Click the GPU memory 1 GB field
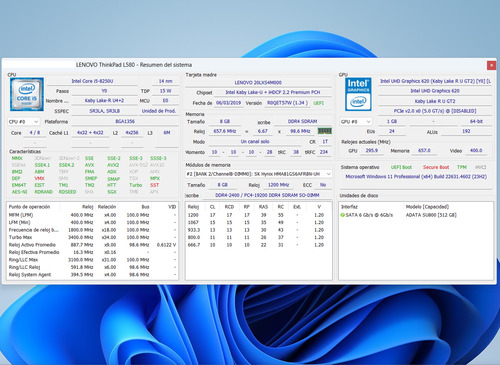Viewport: 500px width, 365px height. [392, 121]
